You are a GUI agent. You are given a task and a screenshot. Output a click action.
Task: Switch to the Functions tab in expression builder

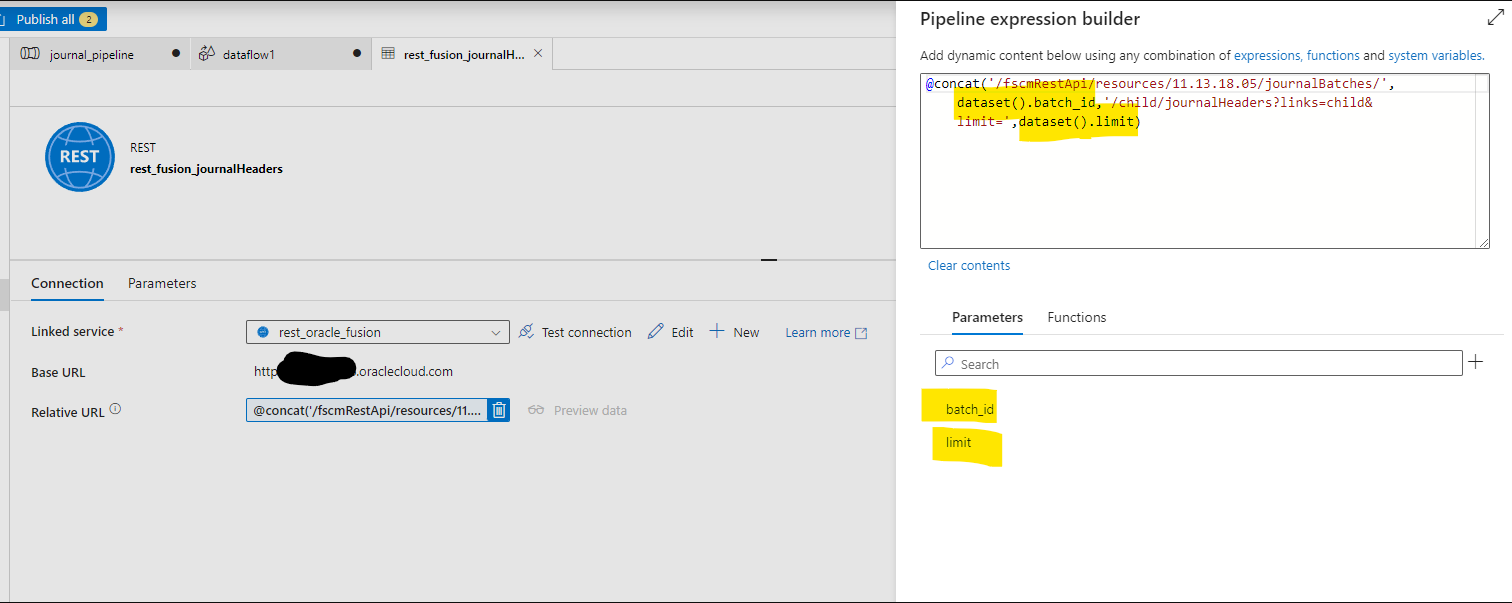point(1076,317)
